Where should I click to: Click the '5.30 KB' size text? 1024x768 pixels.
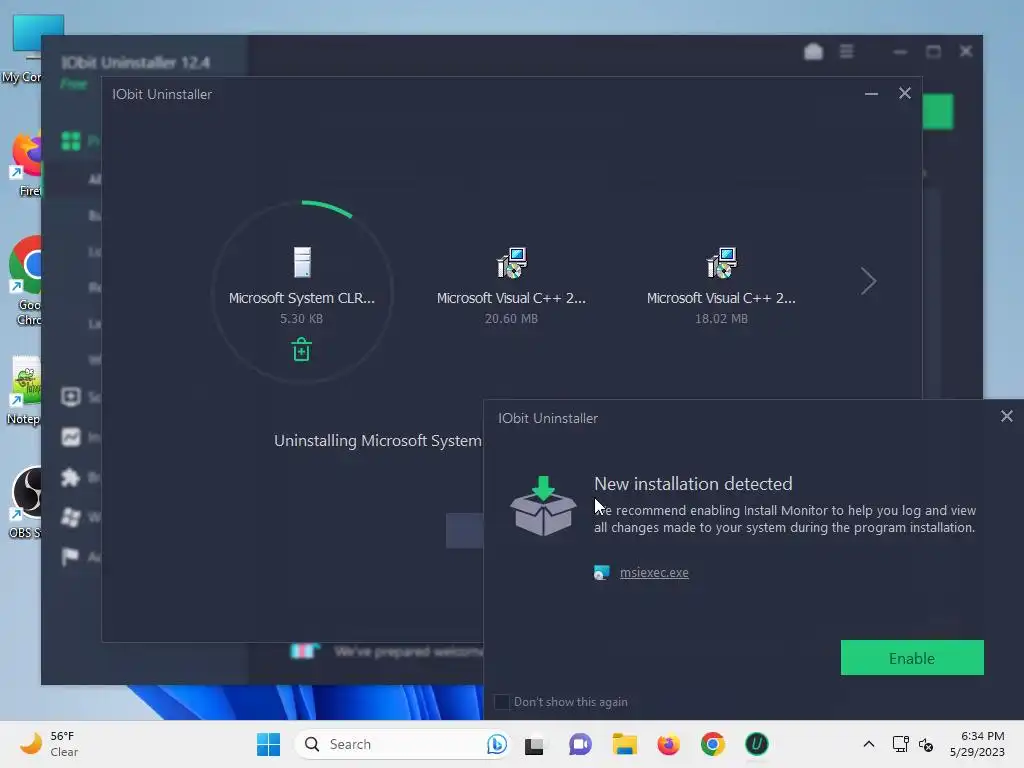301,319
